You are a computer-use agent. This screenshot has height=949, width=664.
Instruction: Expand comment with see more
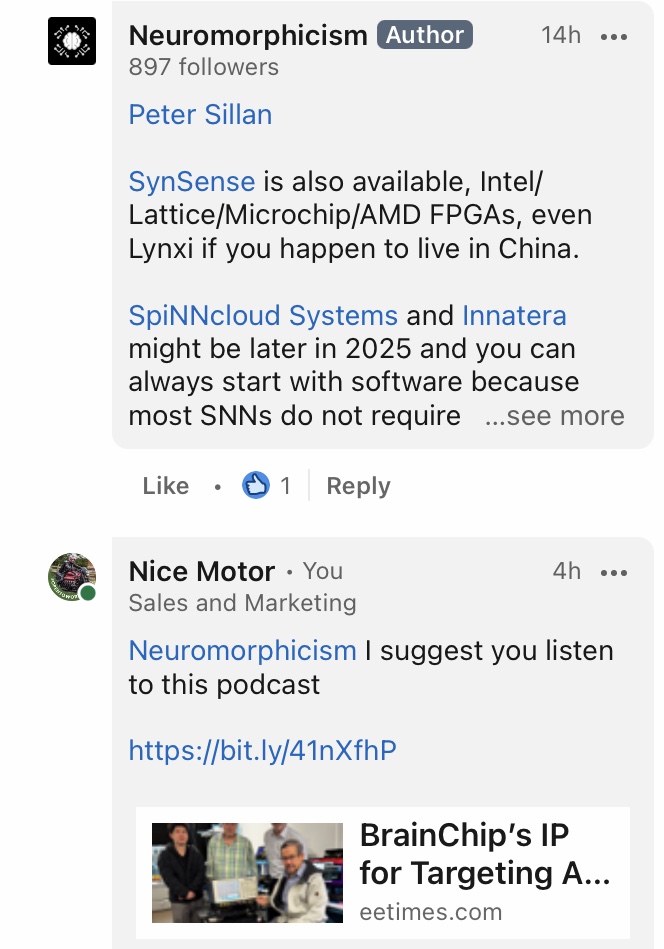pyautogui.click(x=554, y=416)
